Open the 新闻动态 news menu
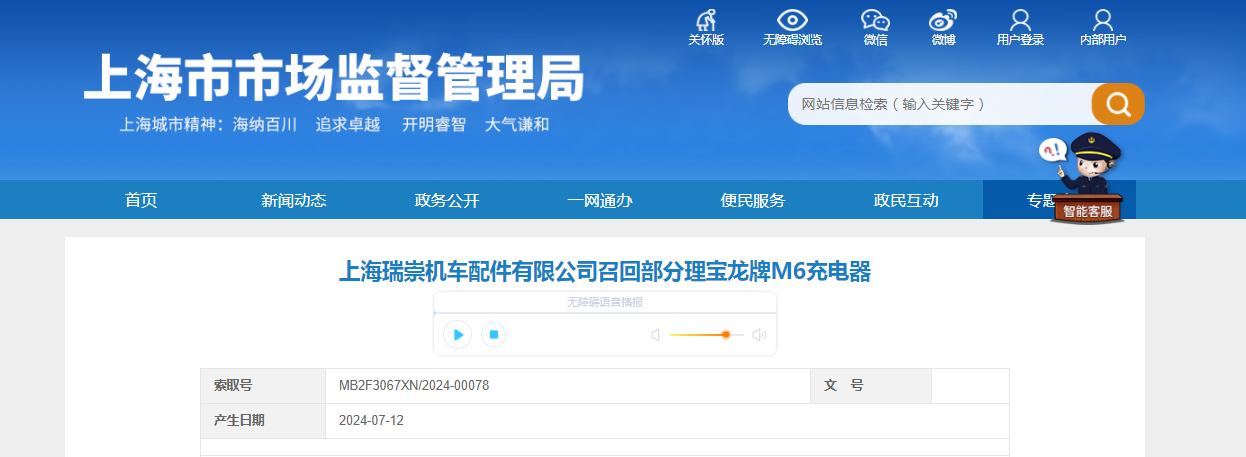This screenshot has height=457, width=1246. click(x=294, y=200)
